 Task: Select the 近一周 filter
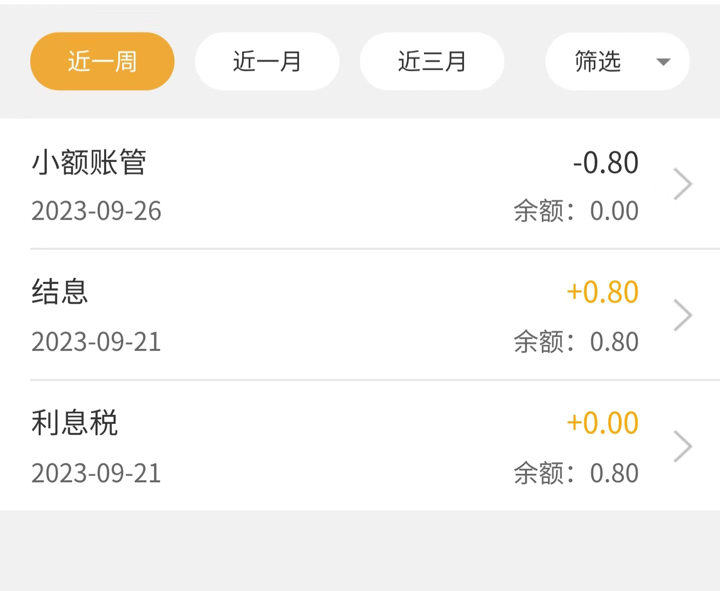(x=102, y=61)
